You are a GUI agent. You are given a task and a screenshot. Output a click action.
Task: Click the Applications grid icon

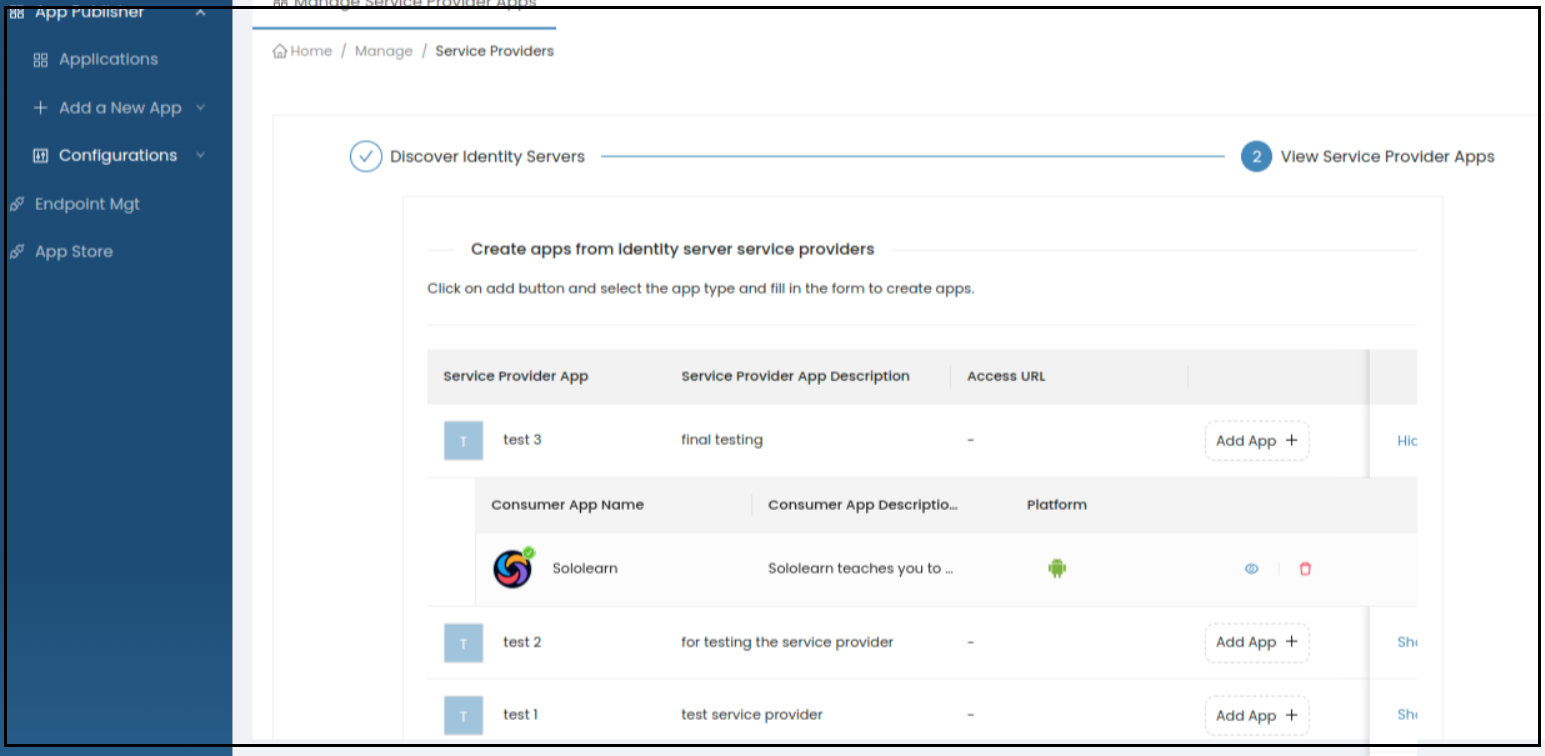point(41,60)
